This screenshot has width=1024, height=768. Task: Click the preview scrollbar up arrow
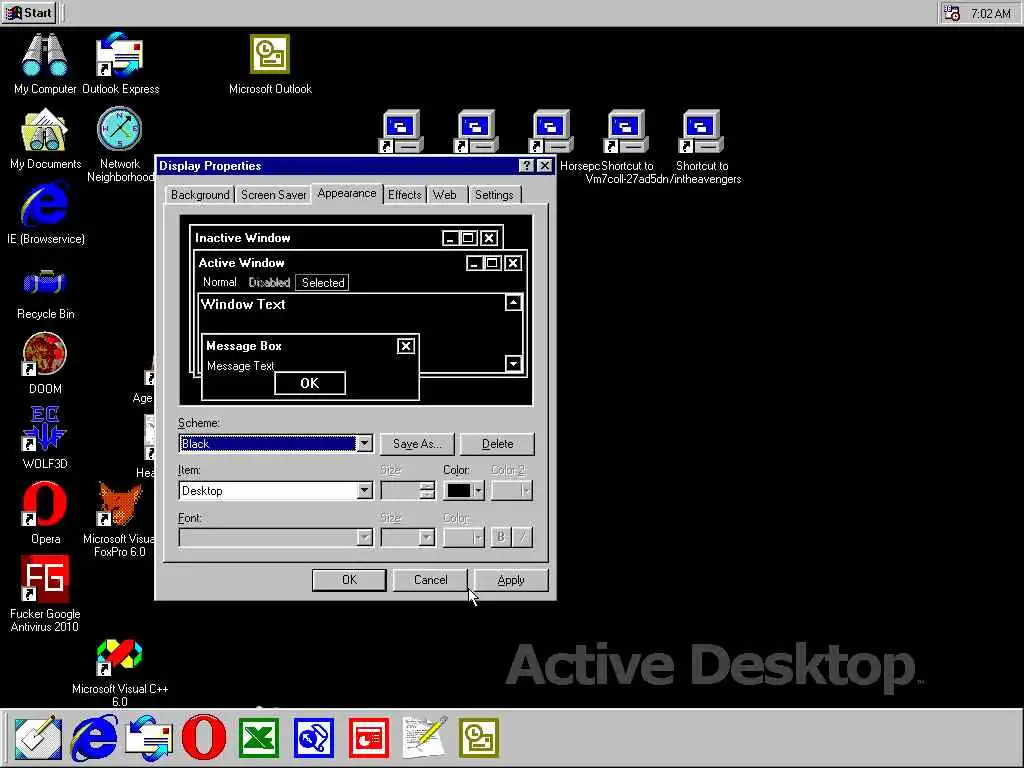513,302
